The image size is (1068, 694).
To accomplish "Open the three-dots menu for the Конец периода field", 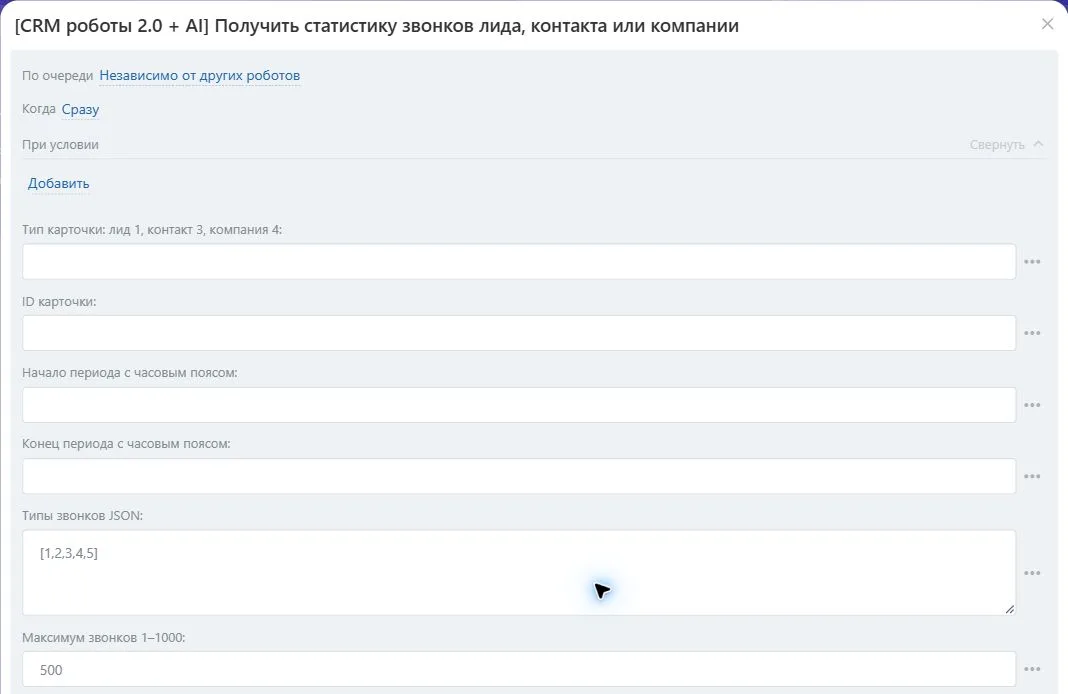I will click(x=1032, y=476).
